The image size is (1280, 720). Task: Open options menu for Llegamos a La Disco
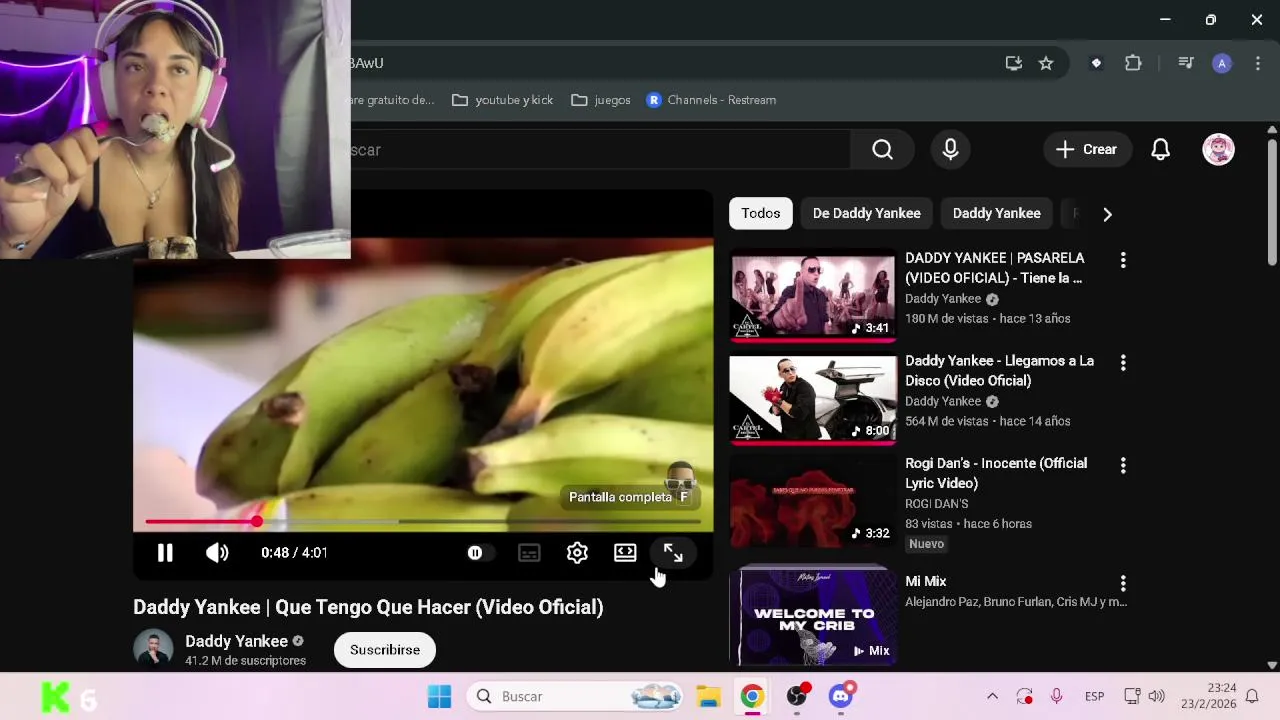click(x=1123, y=363)
